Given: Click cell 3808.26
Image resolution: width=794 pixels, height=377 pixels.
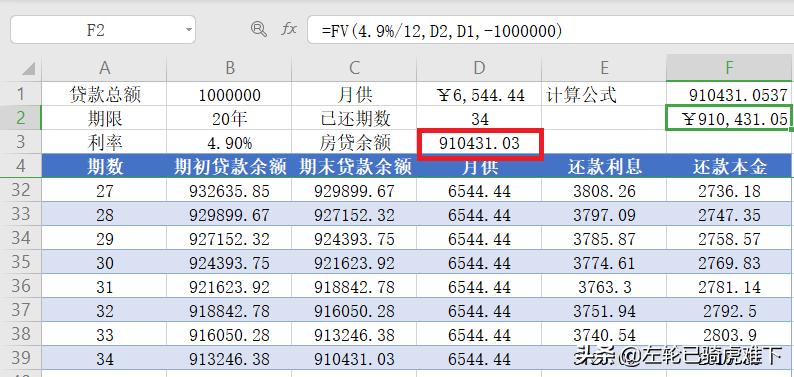Looking at the screenshot, I should pos(604,190).
